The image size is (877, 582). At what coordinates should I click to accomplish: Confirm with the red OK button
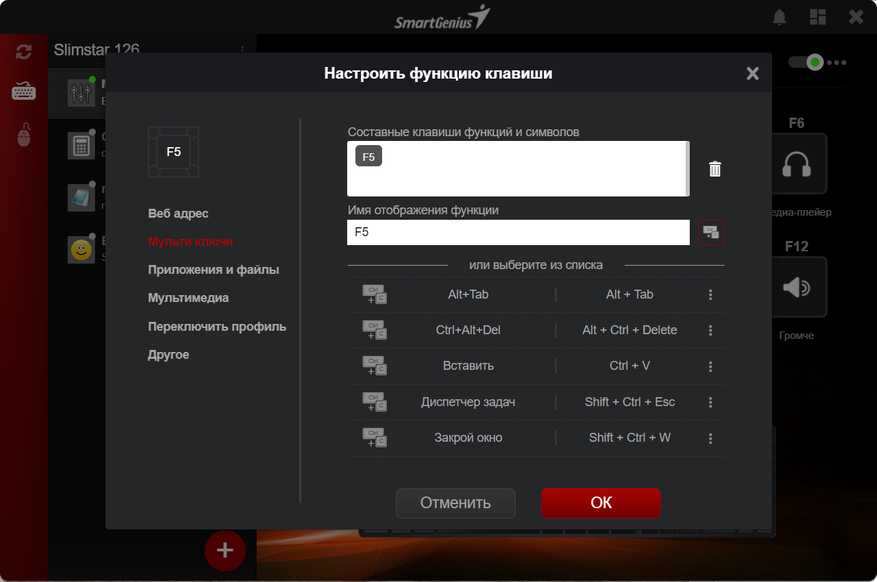click(601, 503)
